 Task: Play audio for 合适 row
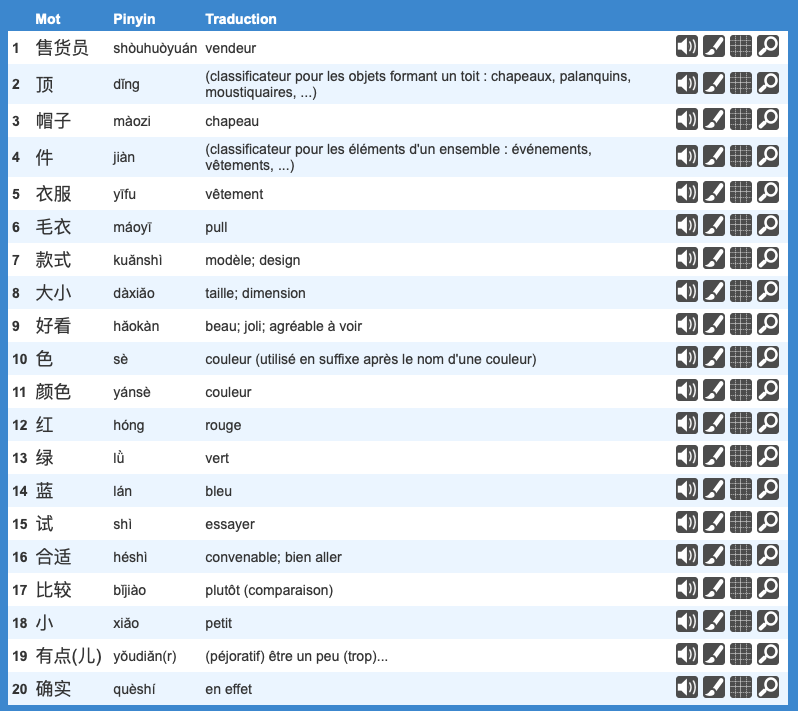point(686,557)
